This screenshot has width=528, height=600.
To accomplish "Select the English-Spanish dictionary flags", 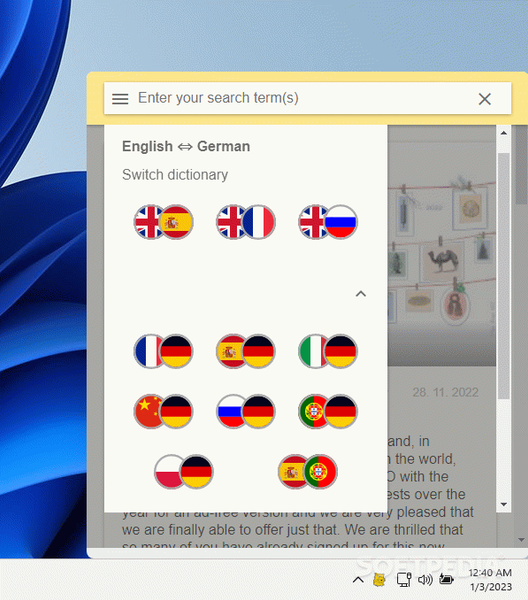I will pos(163,222).
